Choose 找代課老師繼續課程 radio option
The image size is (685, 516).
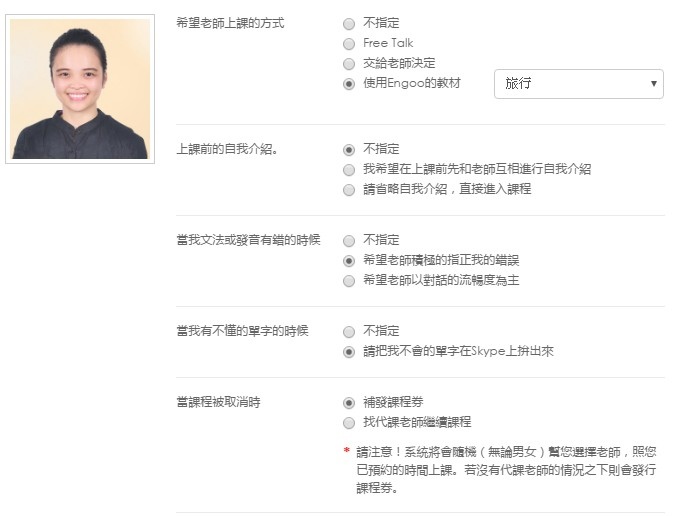point(349,423)
